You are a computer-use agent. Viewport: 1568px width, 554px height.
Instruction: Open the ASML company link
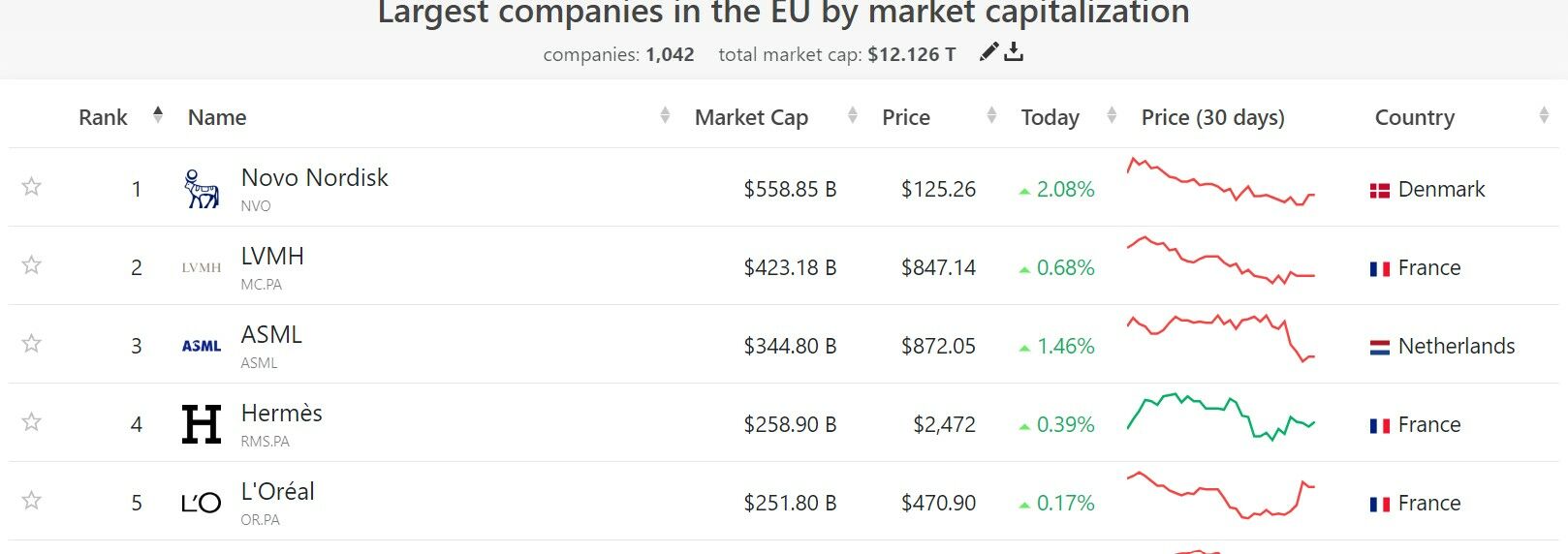pos(271,335)
